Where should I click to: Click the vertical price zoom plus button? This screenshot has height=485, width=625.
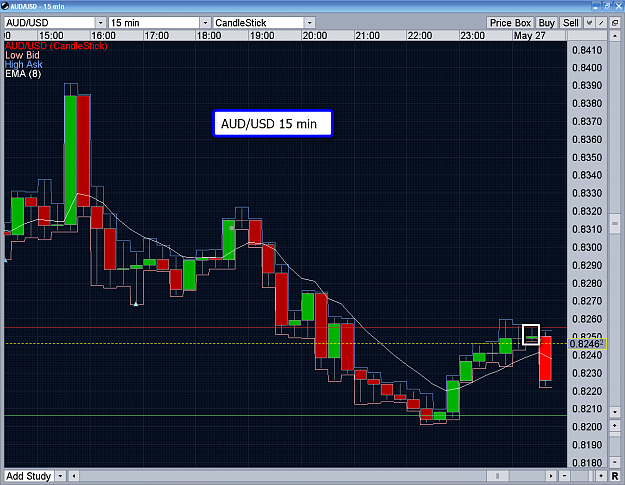[615, 425]
